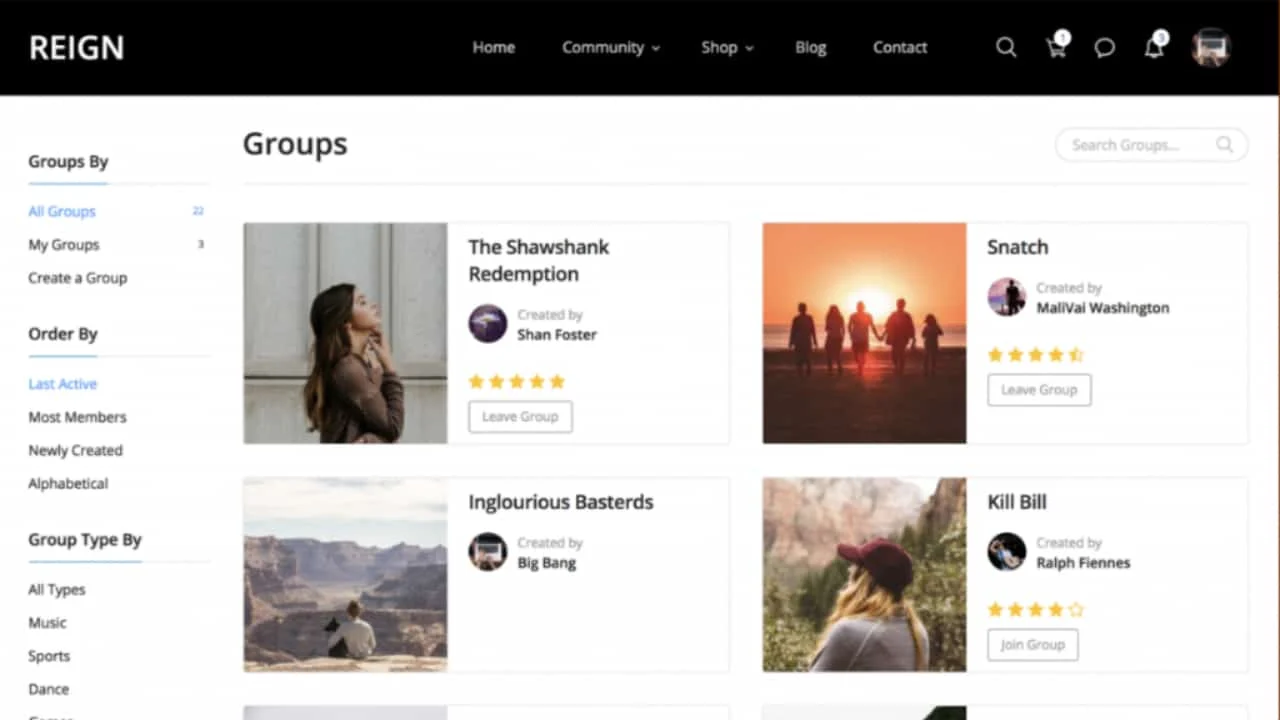Select My Groups filter

pyautogui.click(x=64, y=244)
